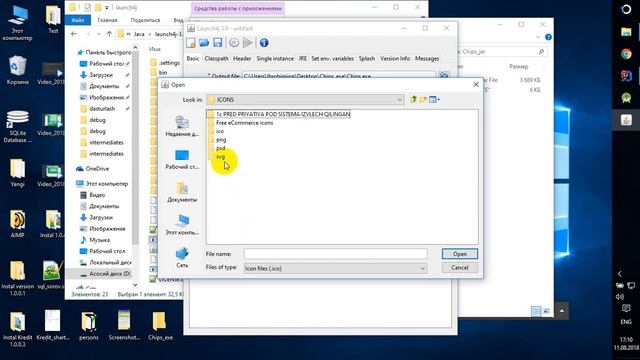Viewport: 640px width, 360px height.
Task: Click the blue About info icon in Launch4j
Action: (x=264, y=43)
